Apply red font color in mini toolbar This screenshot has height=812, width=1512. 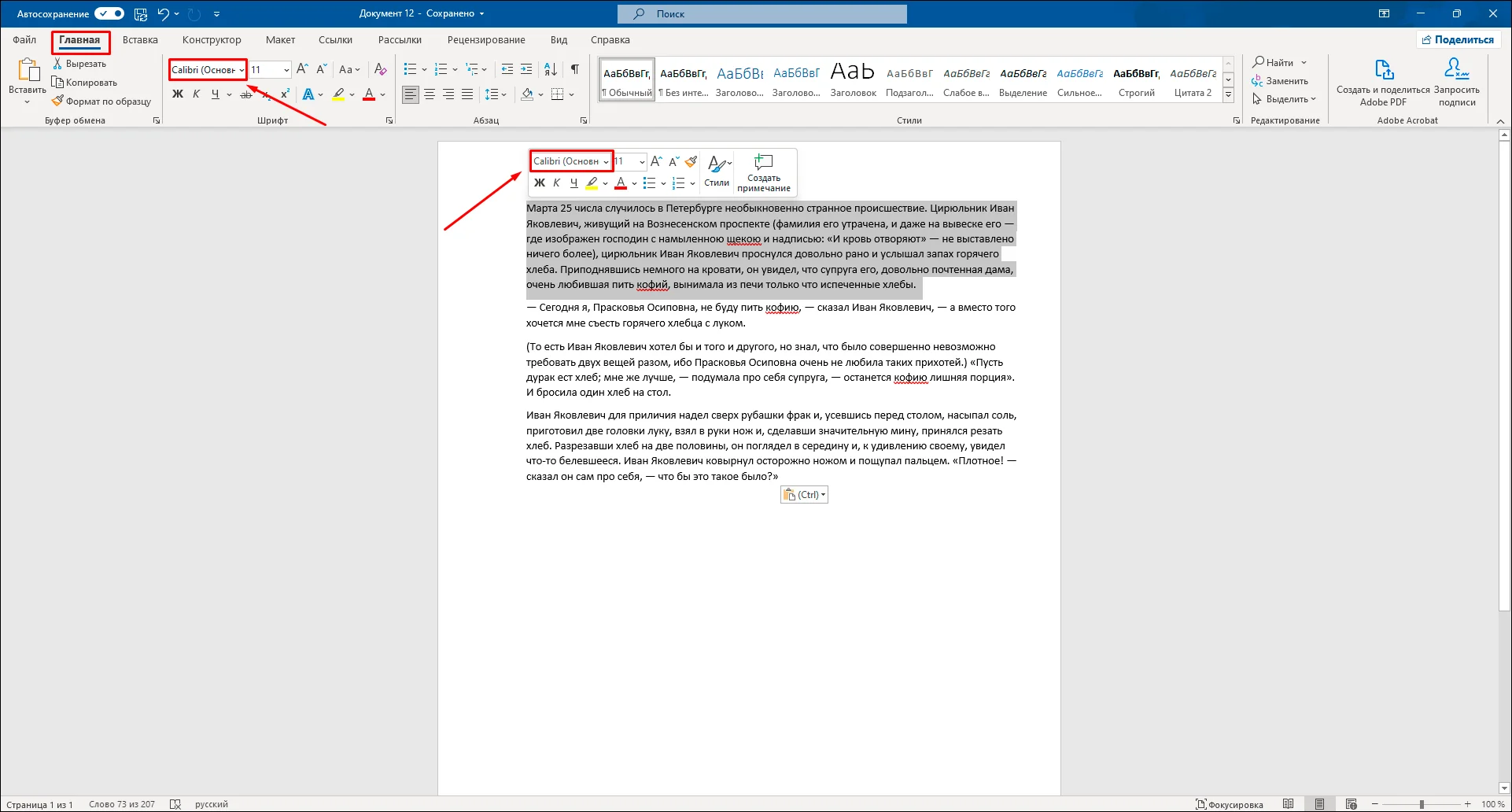[x=621, y=183]
